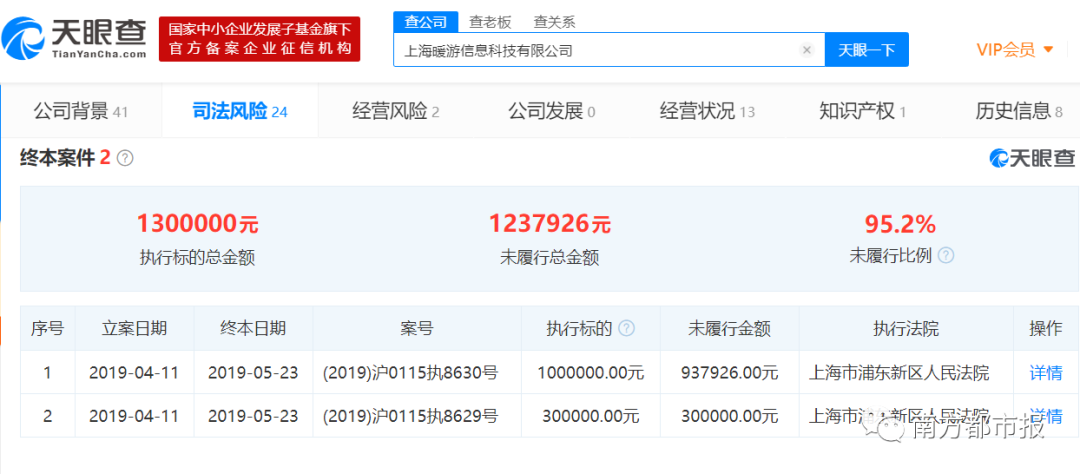Click the 未履行金额 column header

click(729, 329)
